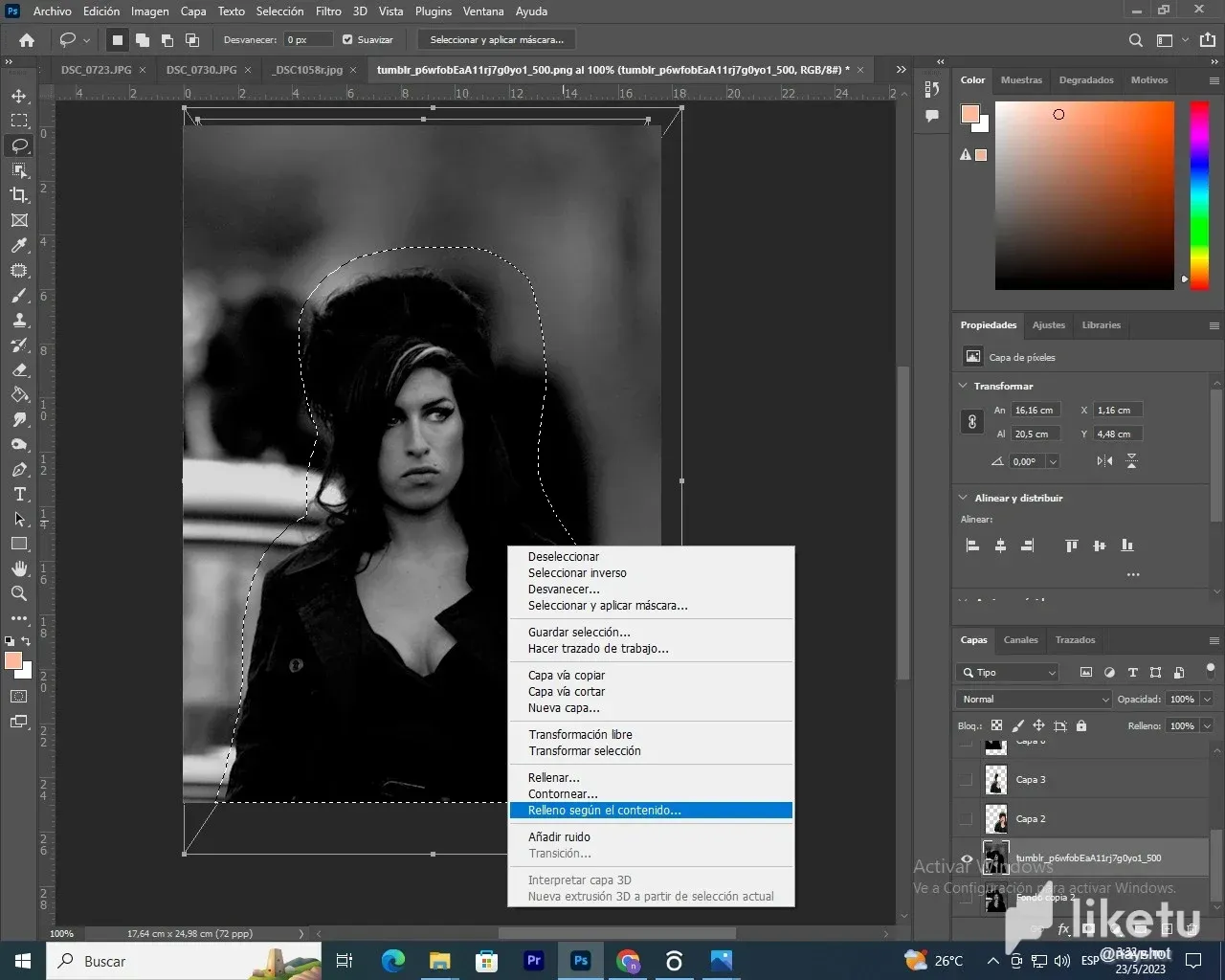Toggle the layer filtering switch

1211,670
